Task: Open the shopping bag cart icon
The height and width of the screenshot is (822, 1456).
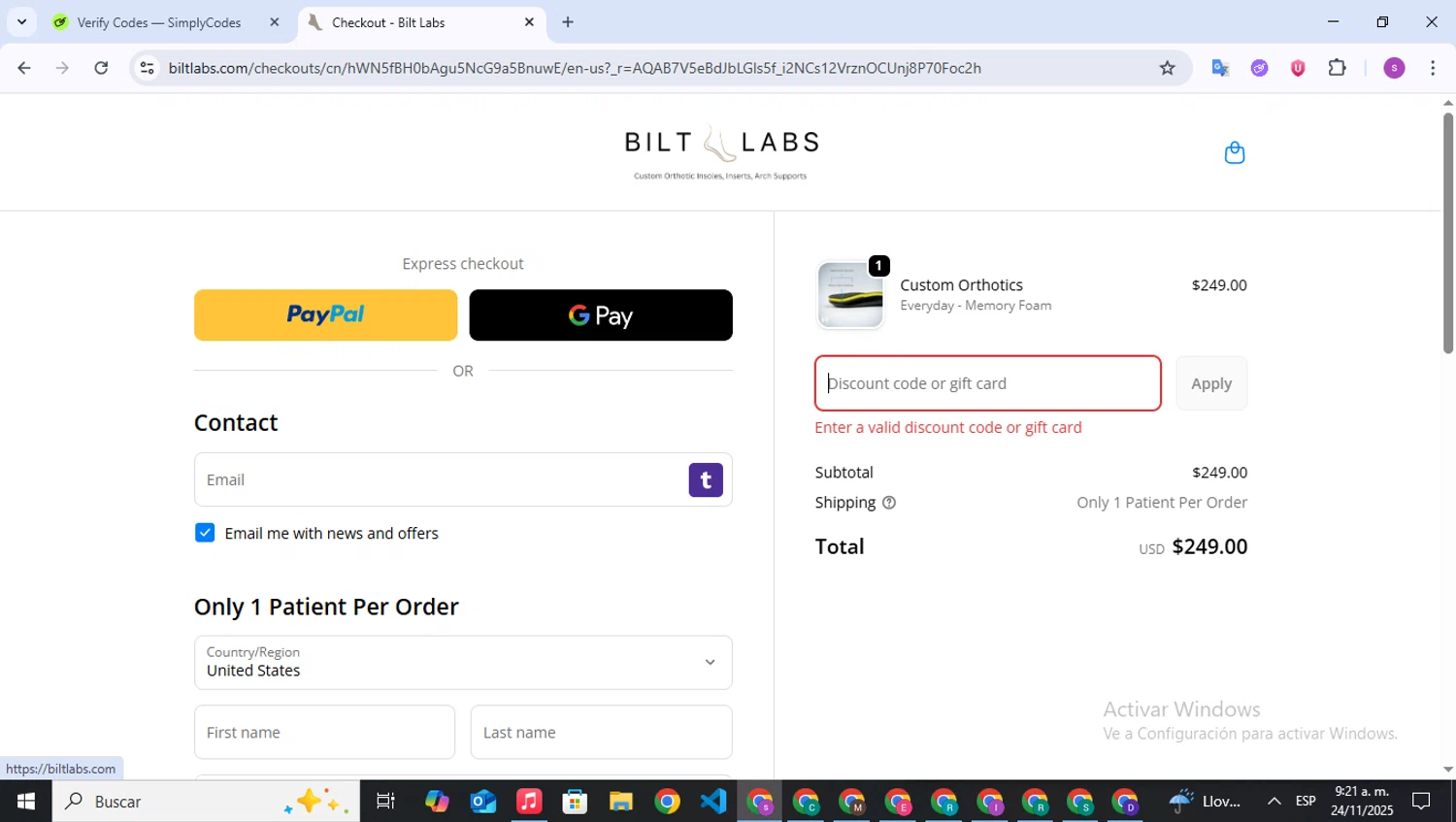Action: (x=1234, y=152)
